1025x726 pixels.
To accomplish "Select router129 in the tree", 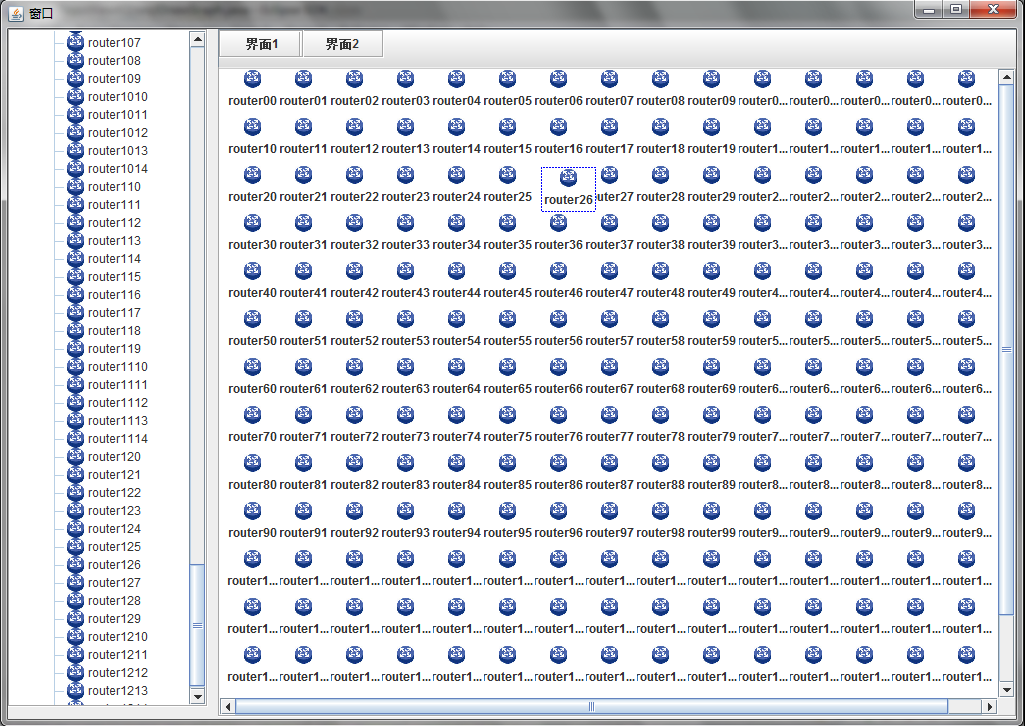I will (114, 618).
